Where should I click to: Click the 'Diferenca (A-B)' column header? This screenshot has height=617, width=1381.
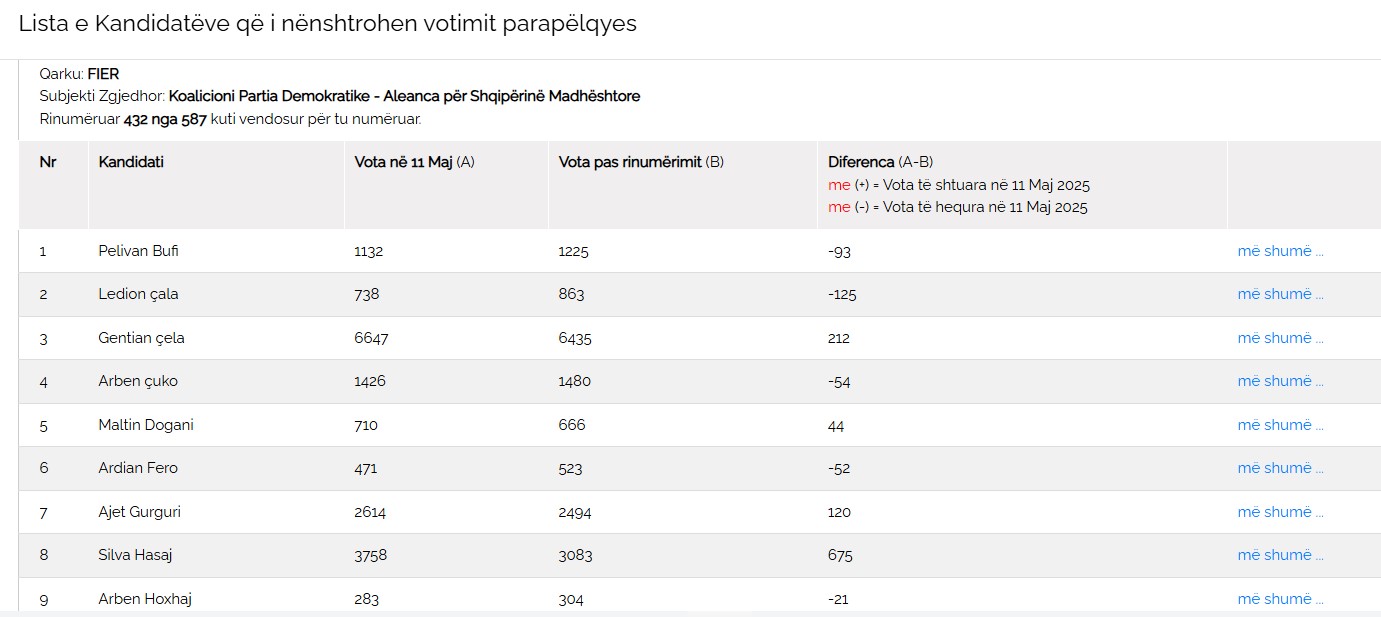pos(880,162)
